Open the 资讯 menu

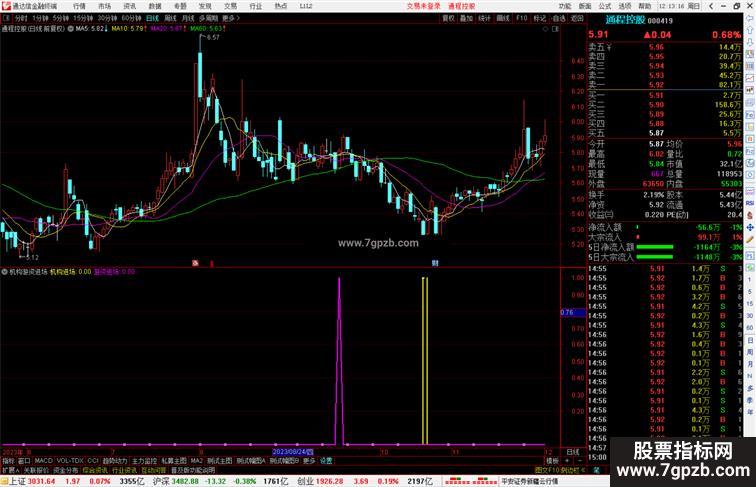pos(129,6)
